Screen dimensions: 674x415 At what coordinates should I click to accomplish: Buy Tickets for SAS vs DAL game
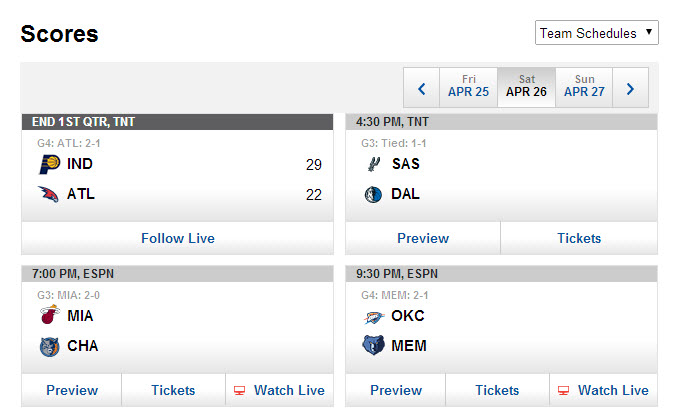[x=579, y=238]
